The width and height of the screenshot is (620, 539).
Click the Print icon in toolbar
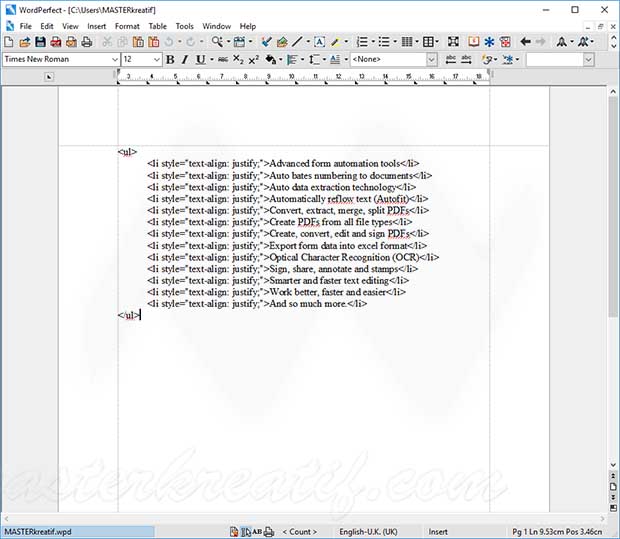click(x=87, y=42)
